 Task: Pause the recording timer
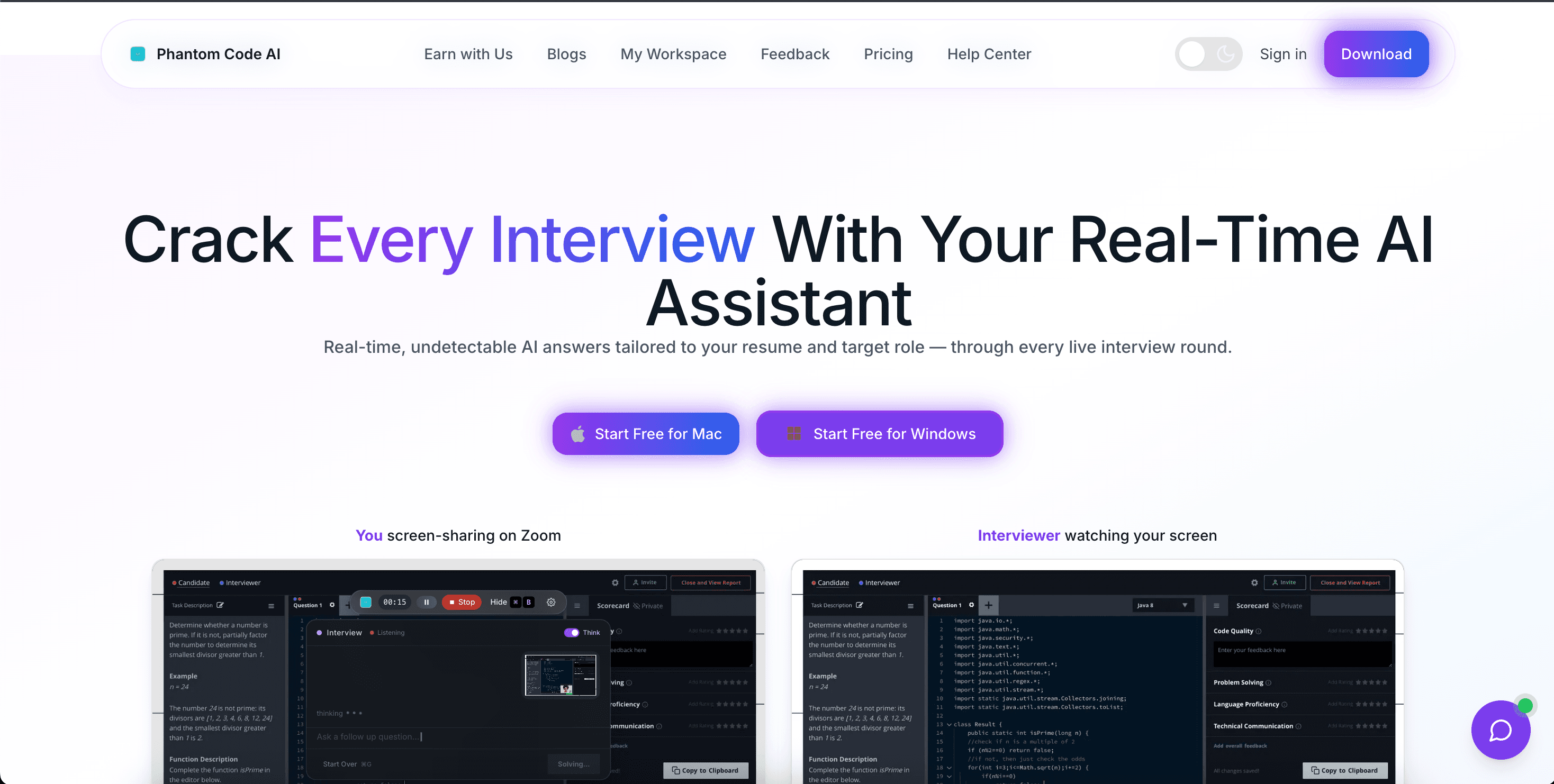click(427, 602)
